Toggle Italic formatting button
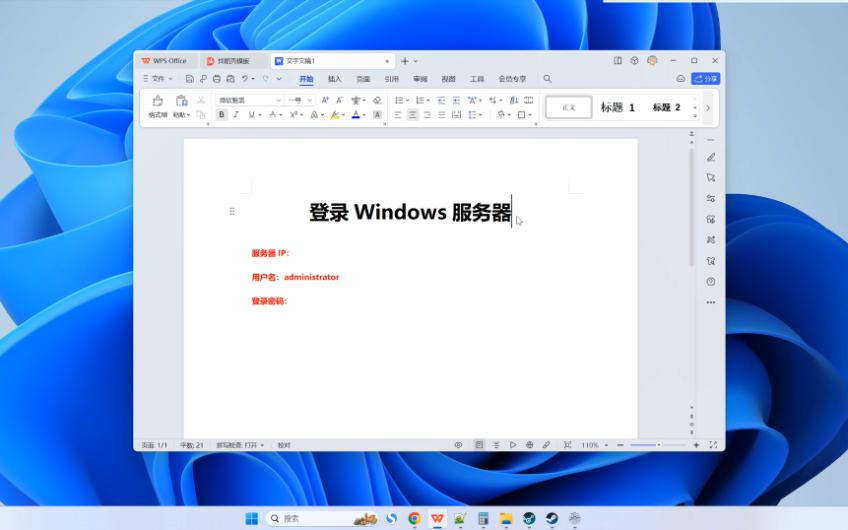The width and height of the screenshot is (848, 530). tap(236, 115)
